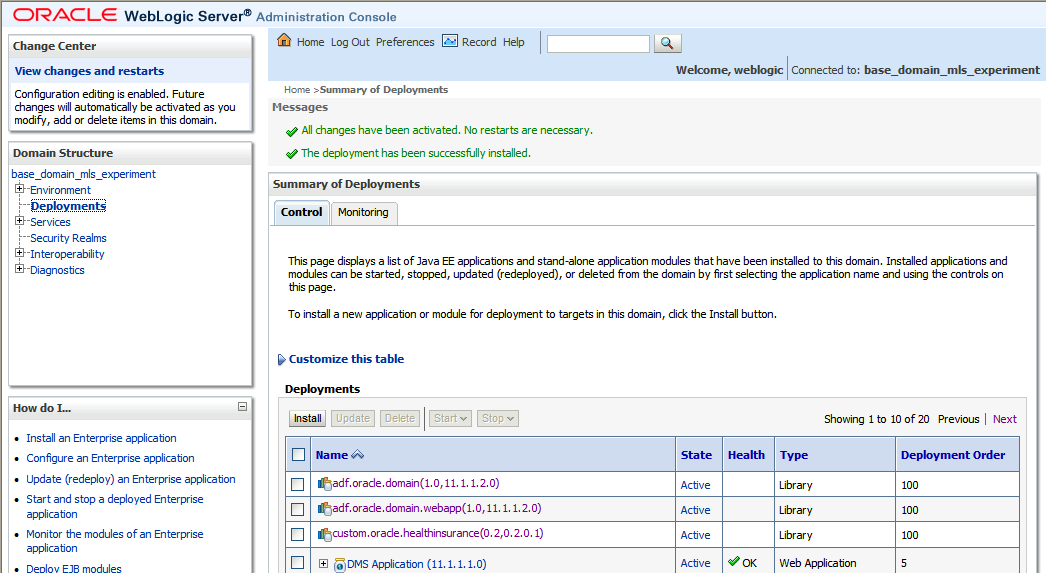The width and height of the screenshot is (1046, 573).
Task: Click Environment in Domain Structure
Action: click(60, 190)
